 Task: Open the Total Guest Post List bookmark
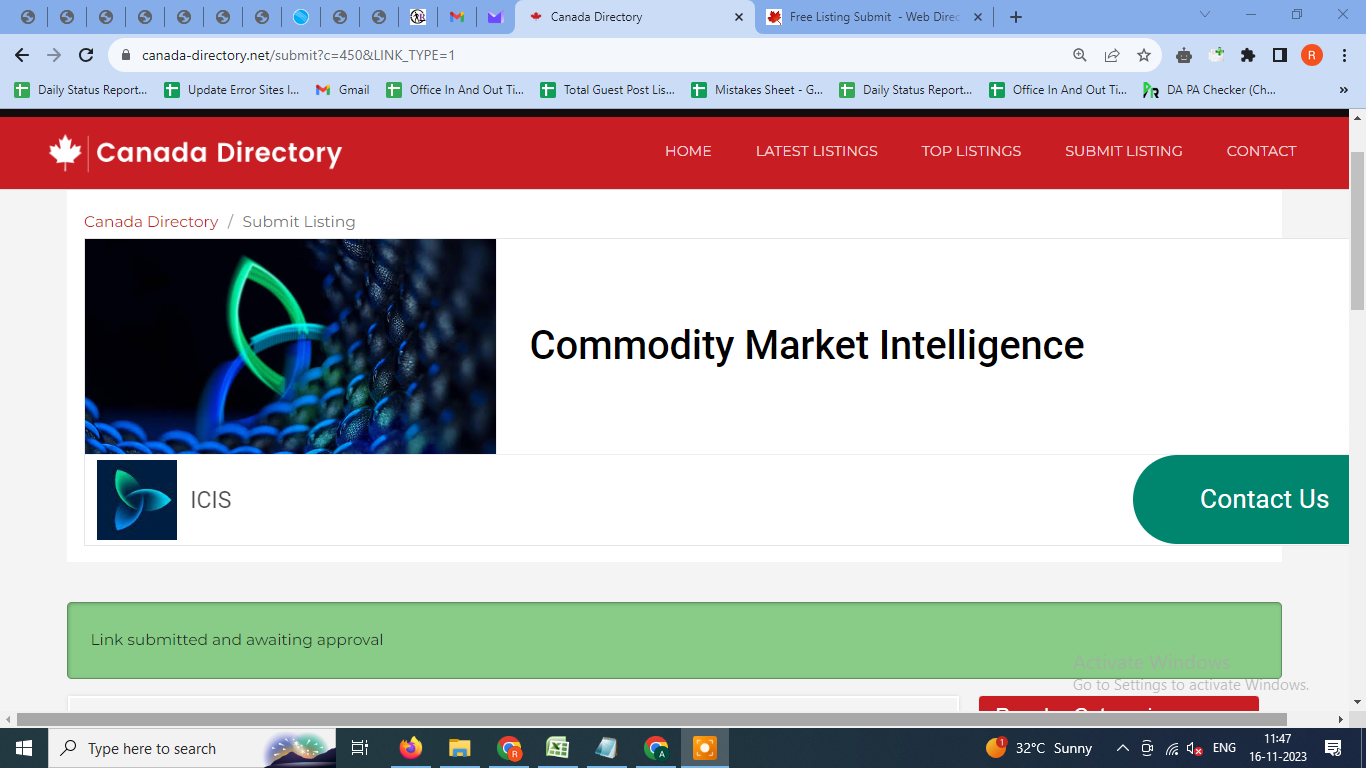point(608,90)
